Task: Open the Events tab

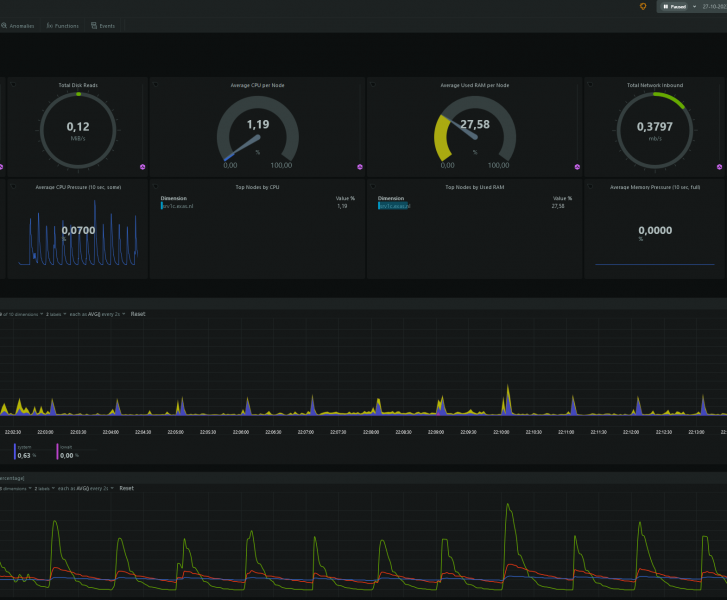Action: (103, 26)
